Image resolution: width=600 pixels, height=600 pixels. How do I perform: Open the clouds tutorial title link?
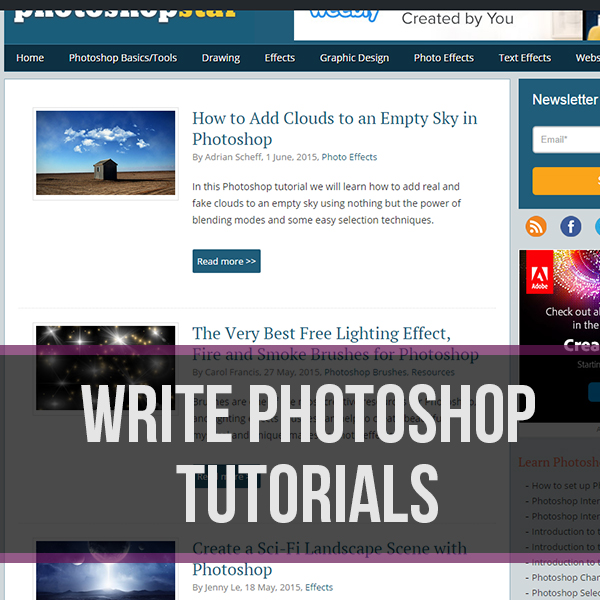[335, 129]
